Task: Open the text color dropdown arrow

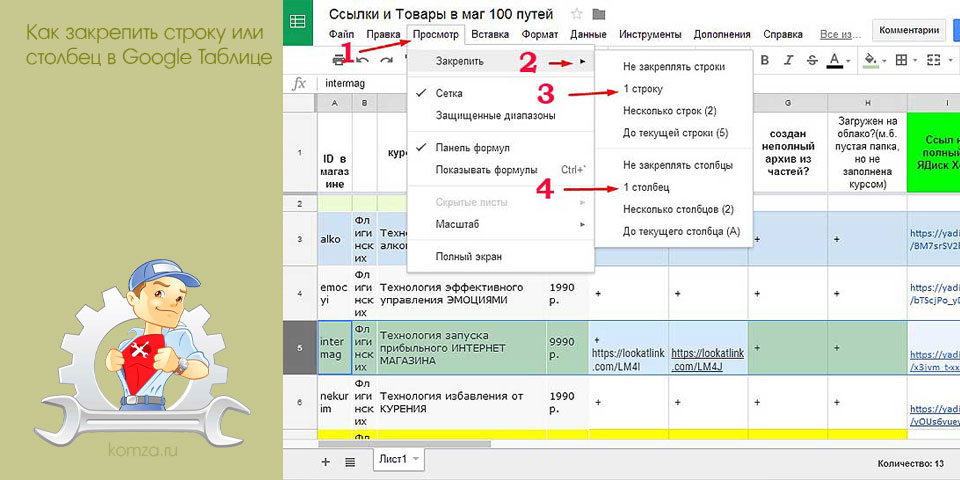Action: pyautogui.click(x=849, y=61)
